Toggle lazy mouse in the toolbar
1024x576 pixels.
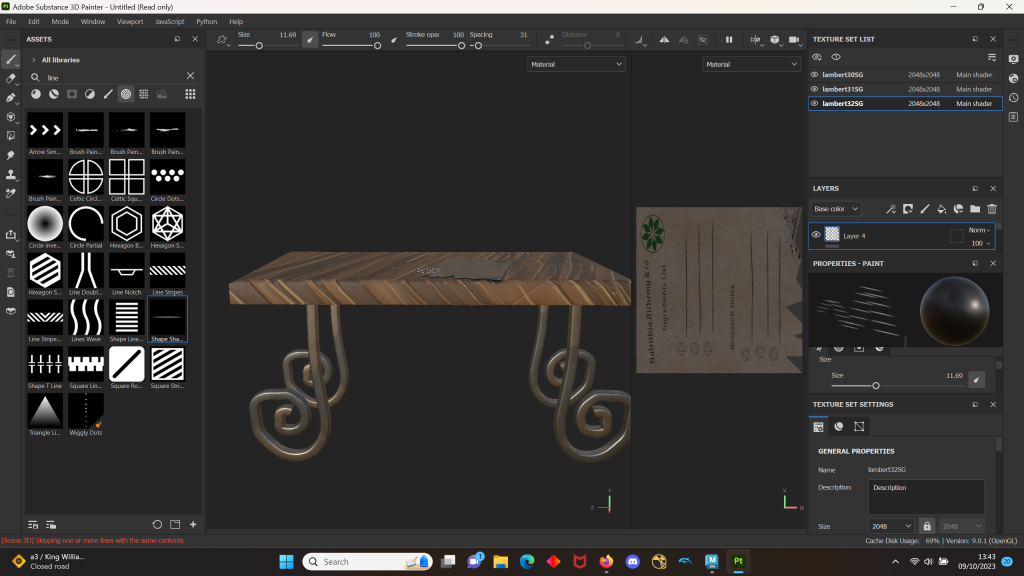coord(549,40)
